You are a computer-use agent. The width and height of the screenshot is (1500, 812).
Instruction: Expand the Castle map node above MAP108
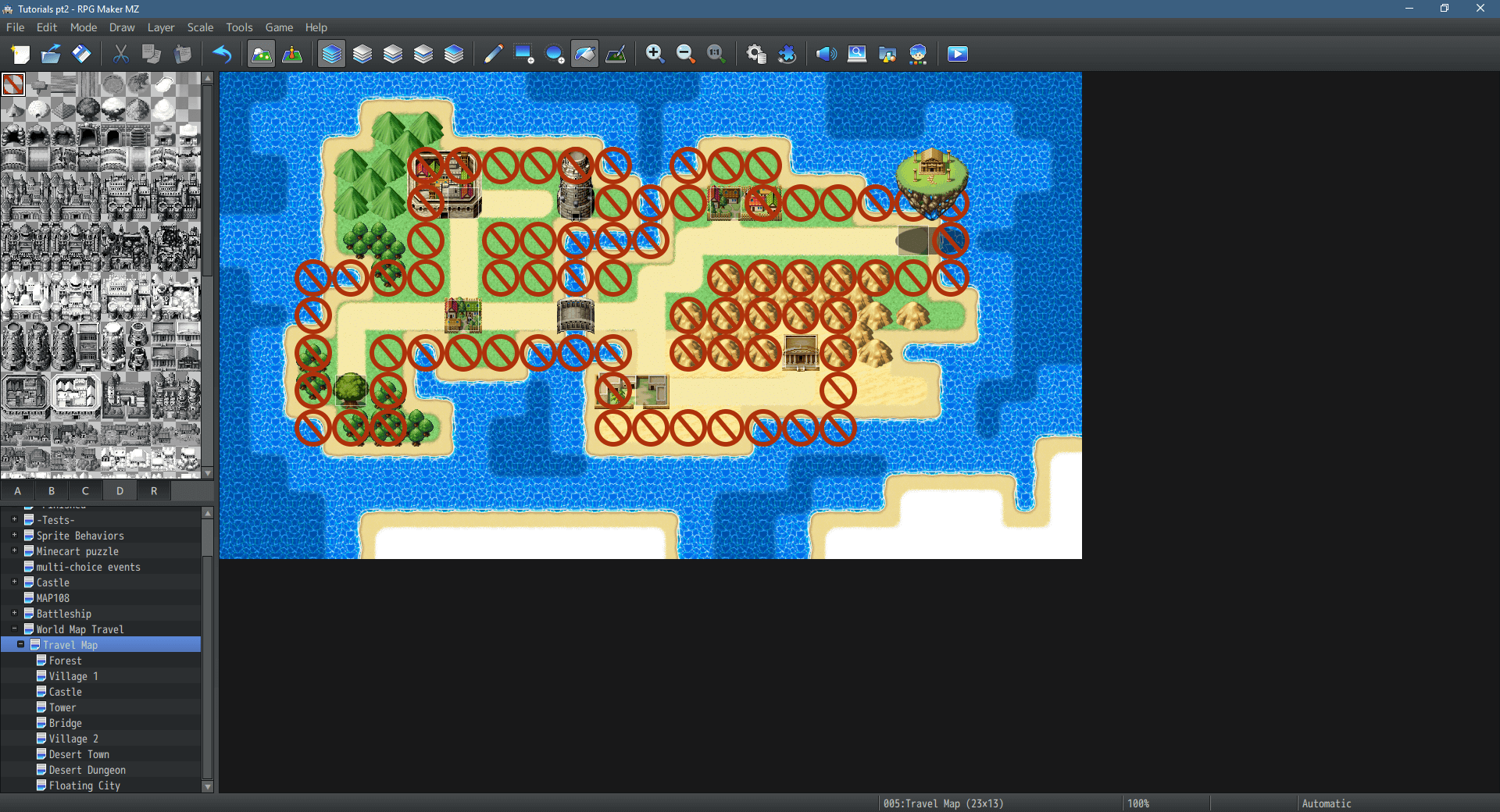tap(14, 582)
